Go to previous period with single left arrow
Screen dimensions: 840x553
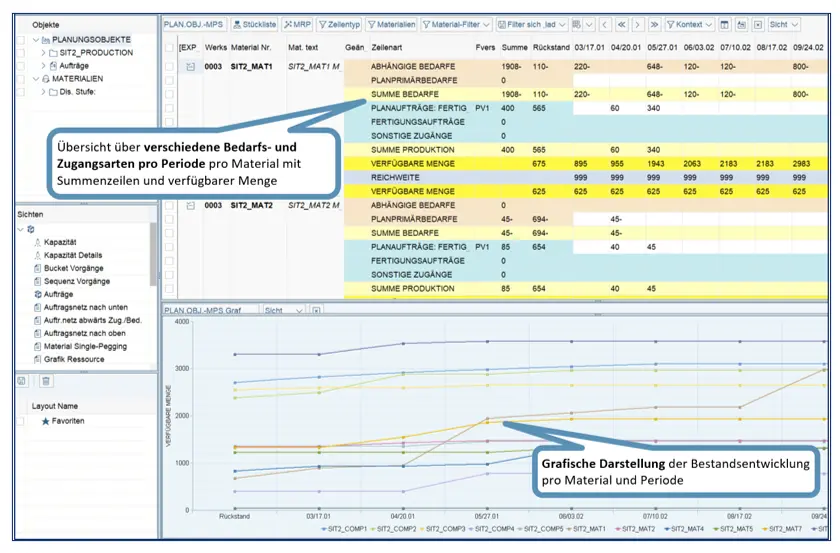(605, 25)
